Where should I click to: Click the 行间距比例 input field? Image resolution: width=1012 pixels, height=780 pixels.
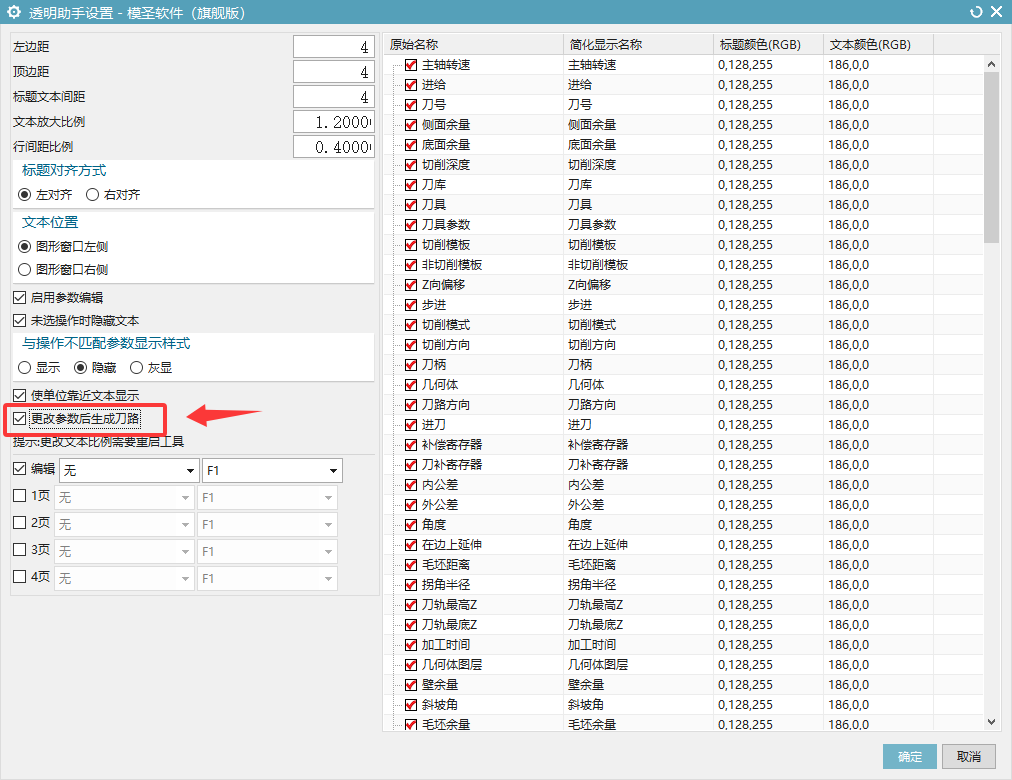334,147
